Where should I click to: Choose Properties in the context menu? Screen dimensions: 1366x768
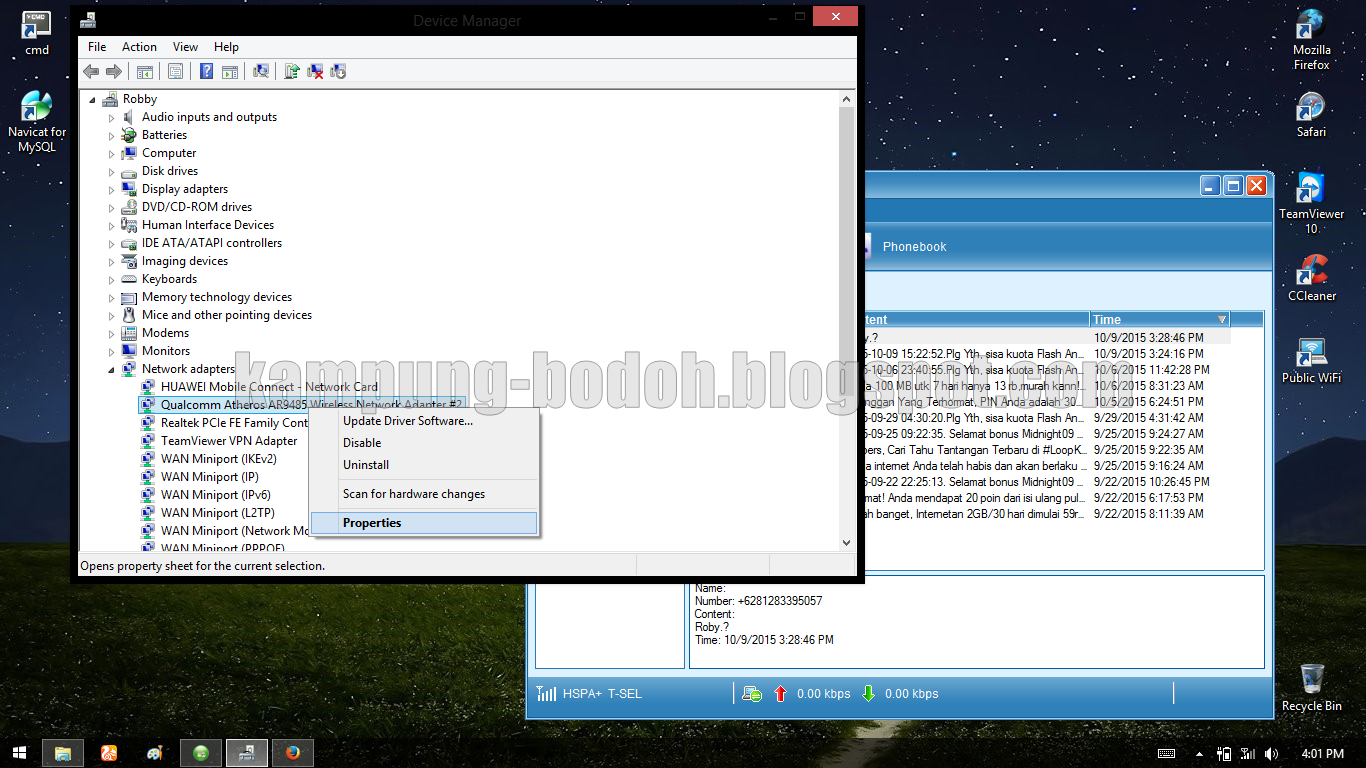tap(424, 523)
